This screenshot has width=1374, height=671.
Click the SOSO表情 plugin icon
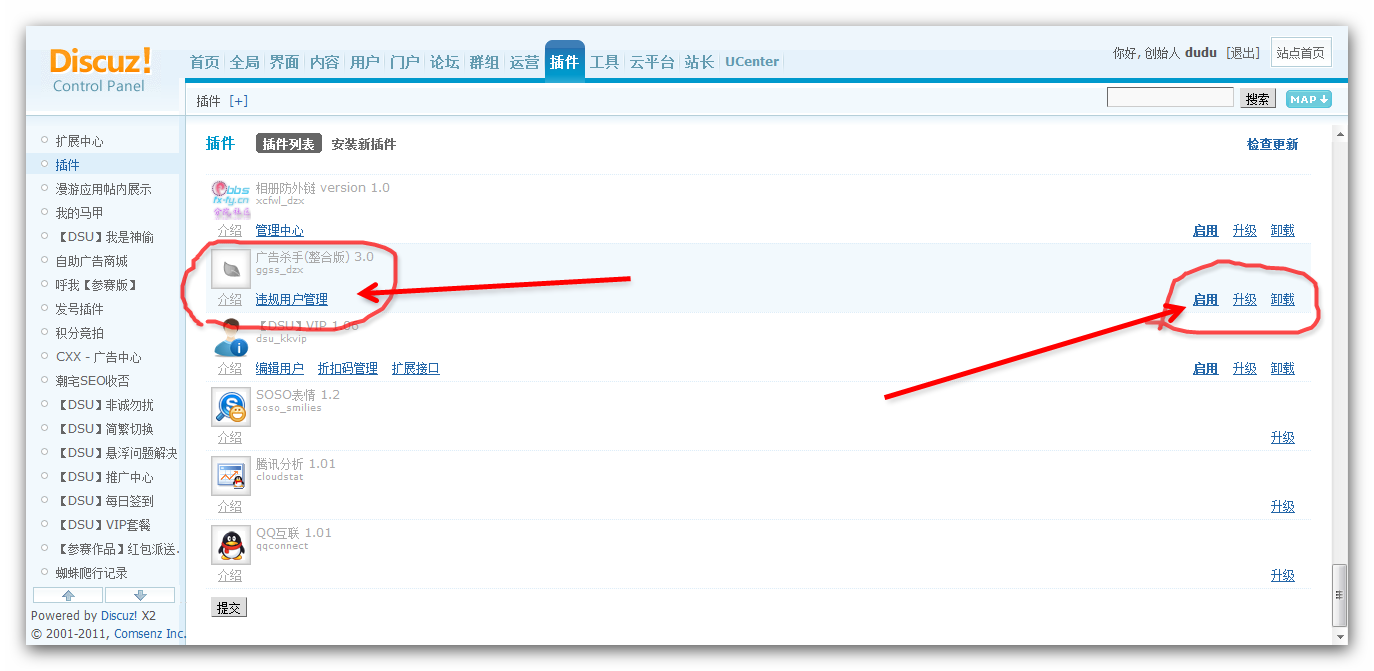click(231, 407)
